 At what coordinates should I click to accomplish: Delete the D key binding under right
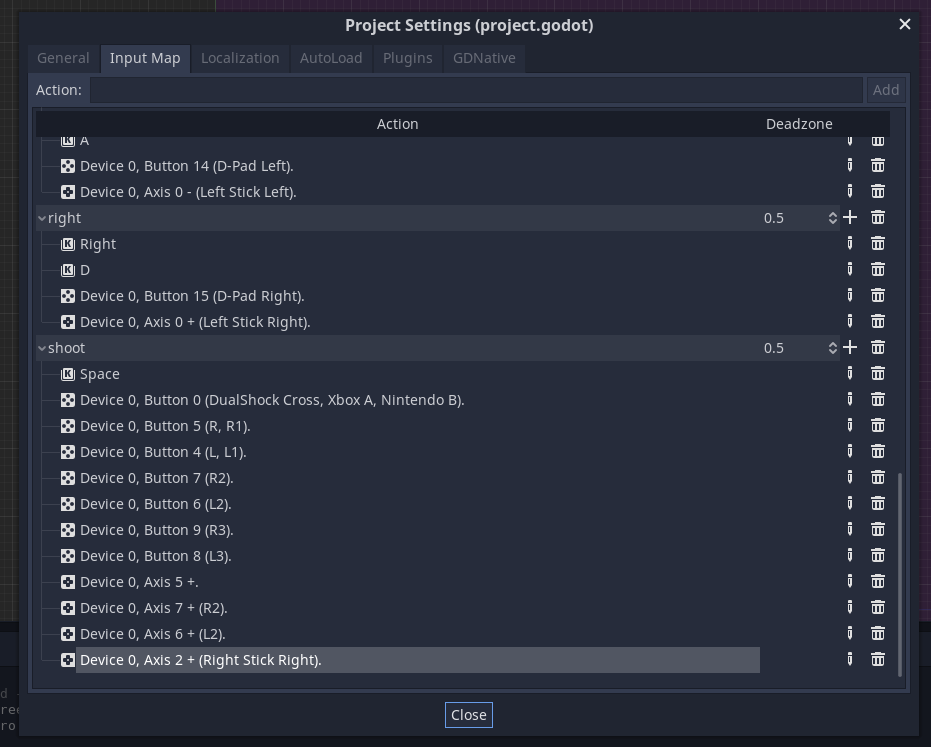pyautogui.click(x=878, y=270)
